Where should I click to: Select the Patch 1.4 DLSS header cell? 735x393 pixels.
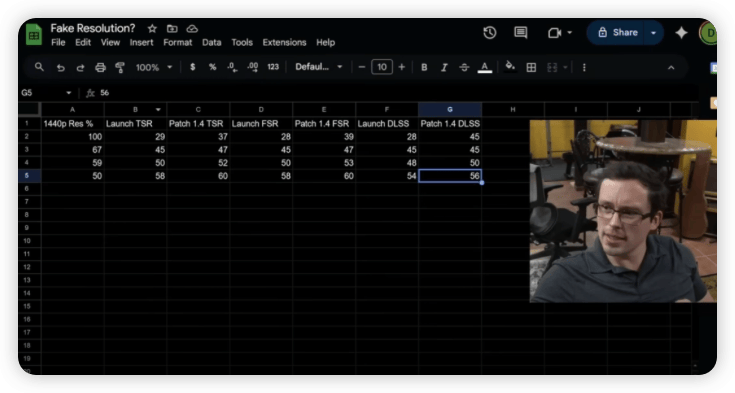point(450,123)
